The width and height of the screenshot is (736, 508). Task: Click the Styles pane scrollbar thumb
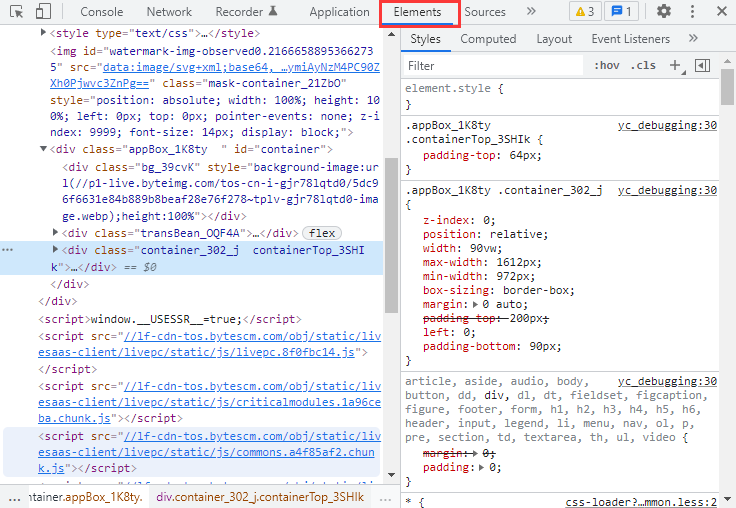[x=728, y=87]
